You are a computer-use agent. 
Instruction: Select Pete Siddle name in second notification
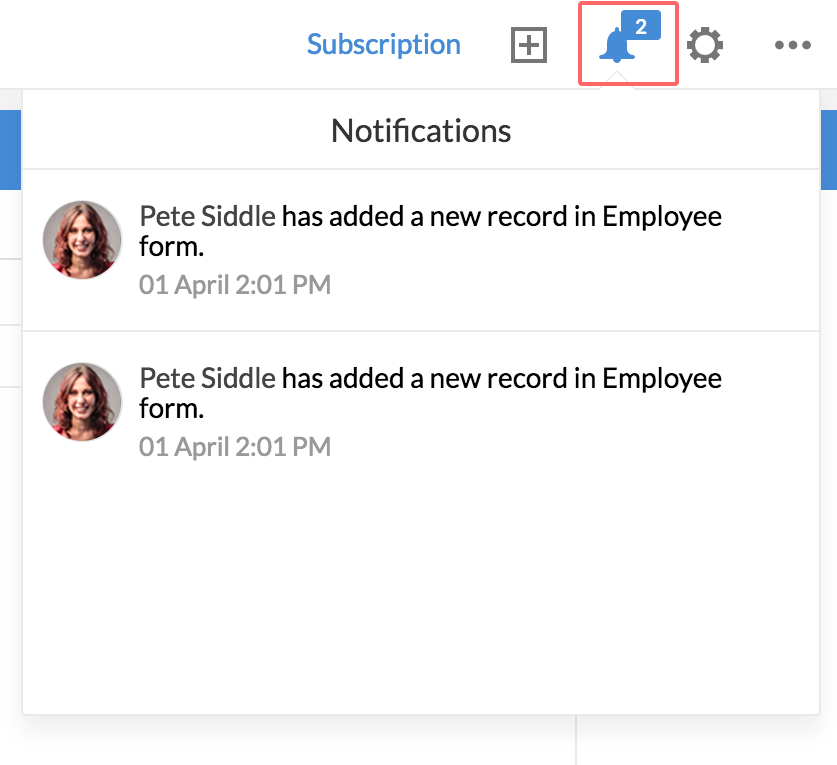tap(207, 378)
